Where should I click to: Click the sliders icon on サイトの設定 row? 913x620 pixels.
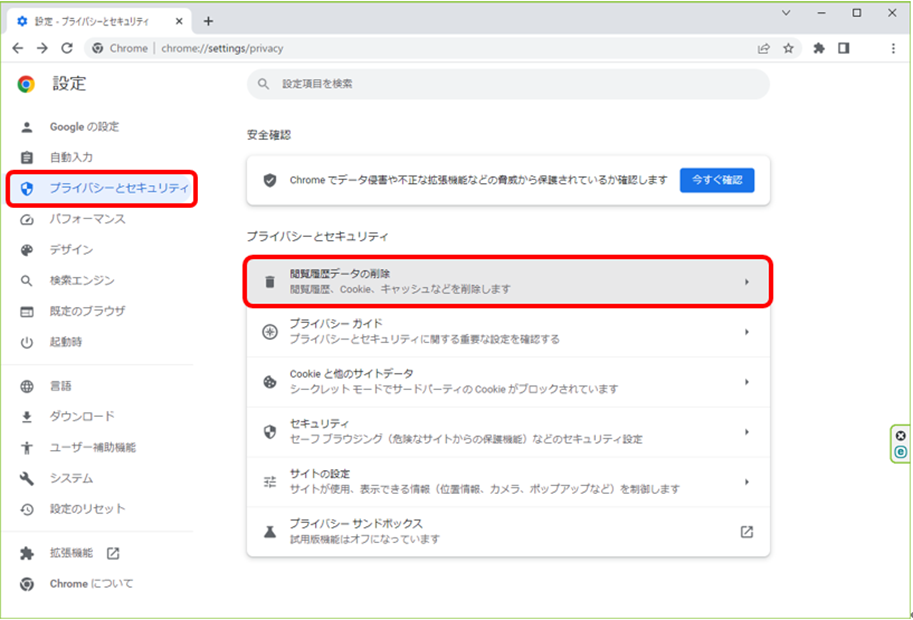(x=270, y=482)
